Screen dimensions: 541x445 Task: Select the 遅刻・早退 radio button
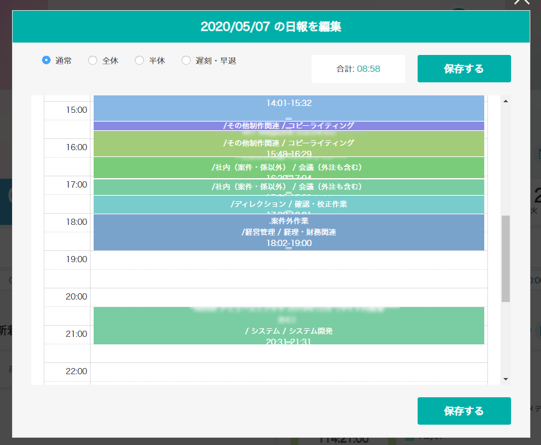[x=186, y=60]
